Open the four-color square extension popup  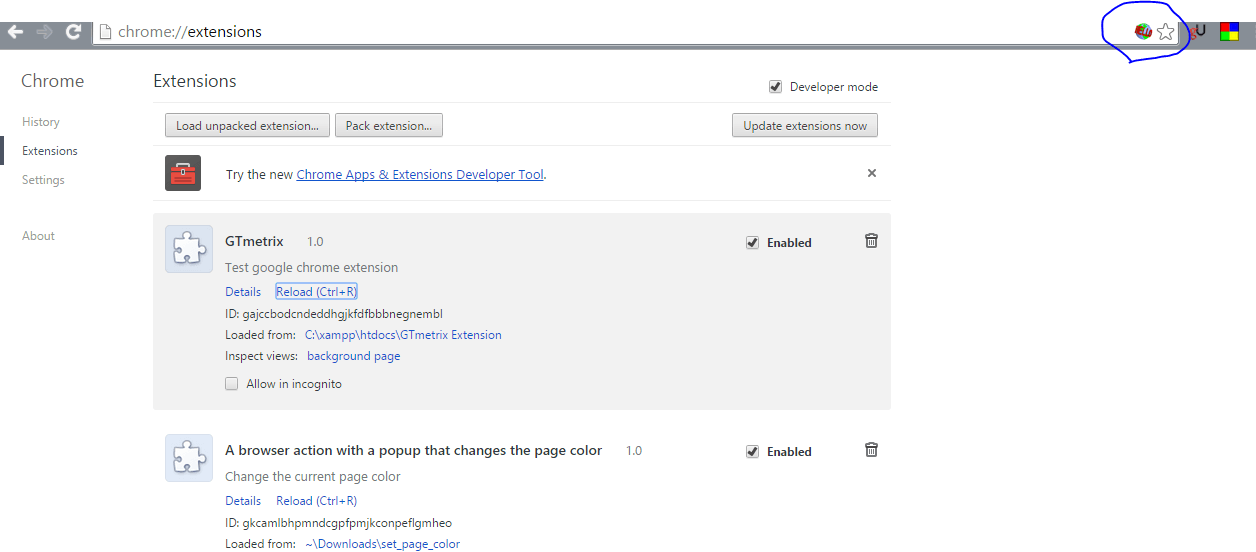[x=1229, y=32]
